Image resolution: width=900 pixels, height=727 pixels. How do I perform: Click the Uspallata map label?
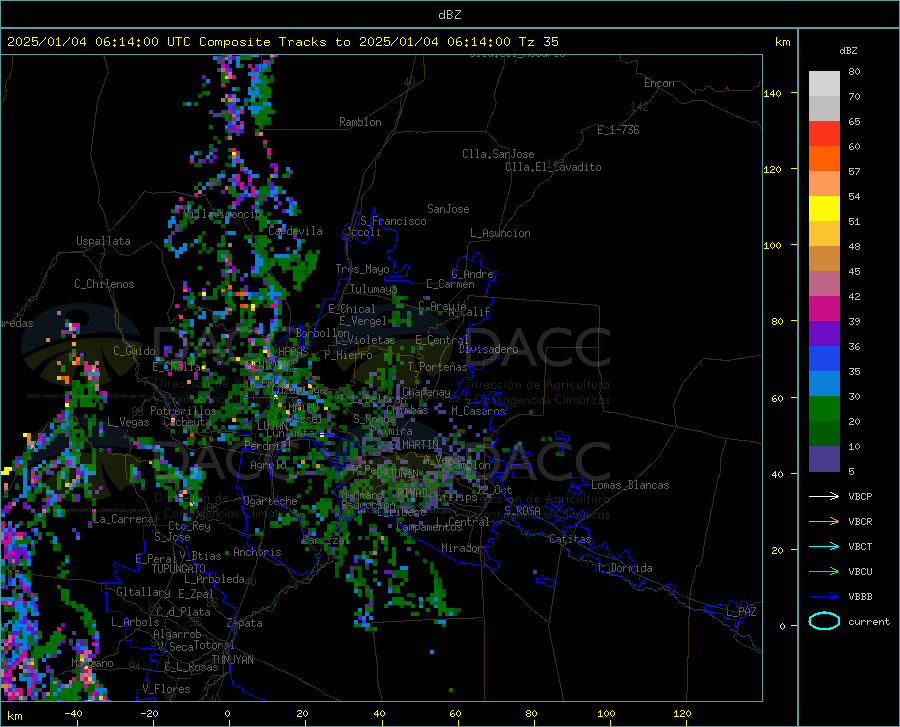(103, 242)
